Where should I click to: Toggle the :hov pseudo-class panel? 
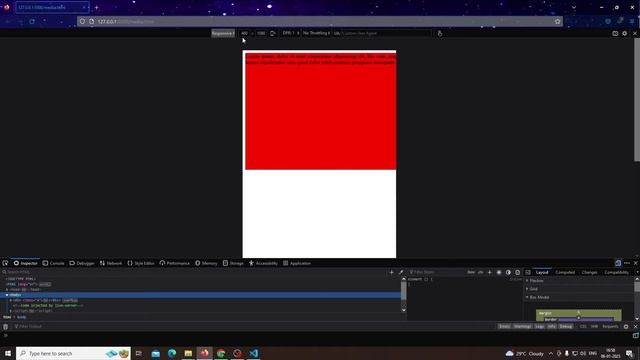coord(471,272)
